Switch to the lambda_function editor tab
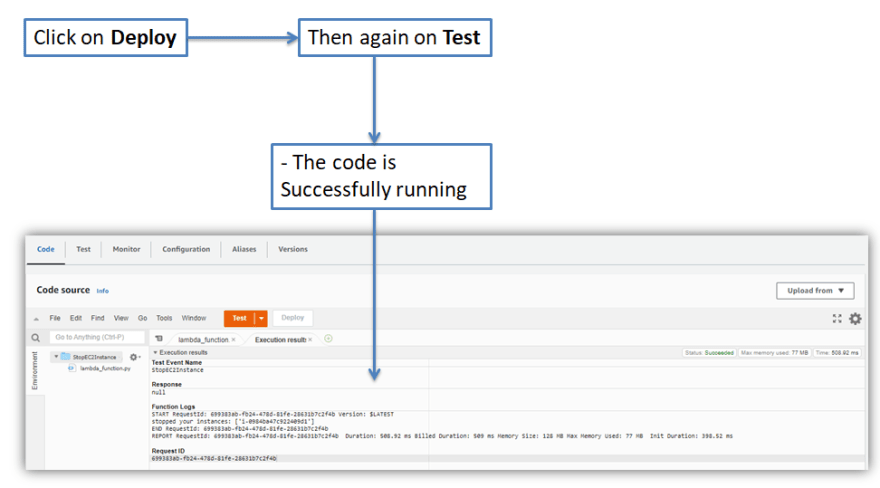Image resolution: width=880 pixels, height=488 pixels. click(x=203, y=339)
